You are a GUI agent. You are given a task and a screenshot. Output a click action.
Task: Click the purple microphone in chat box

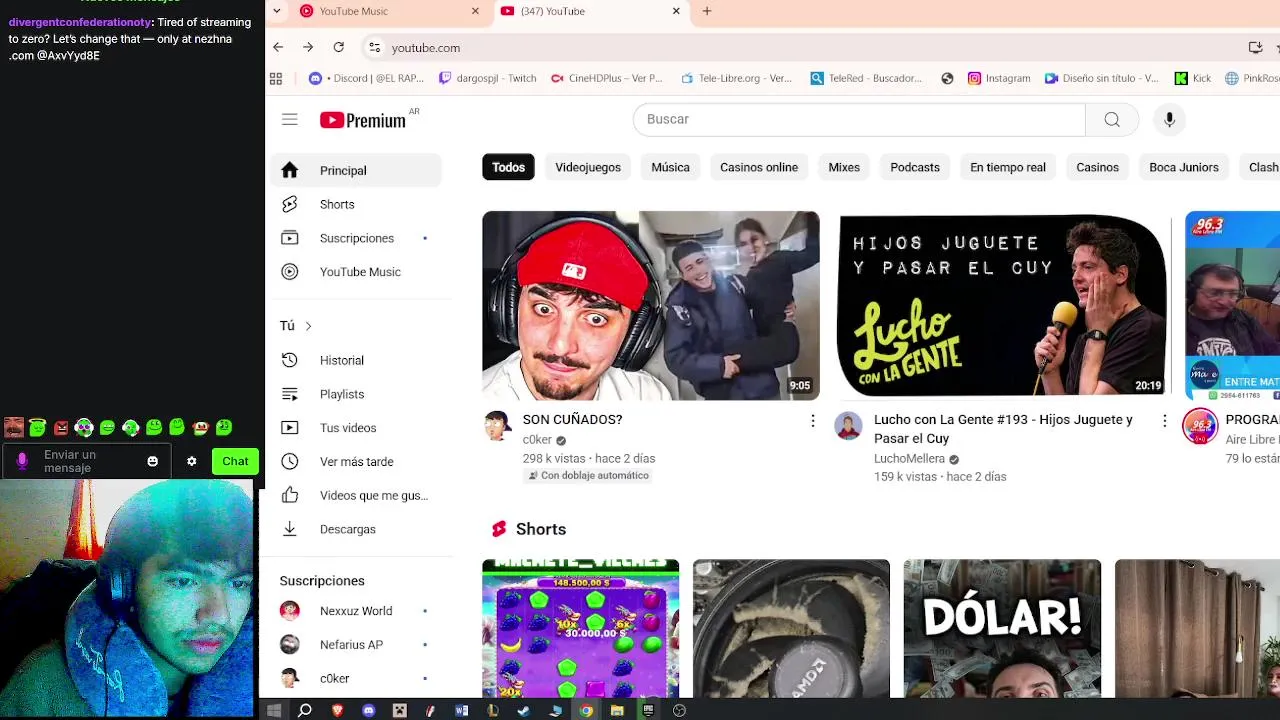[22, 461]
